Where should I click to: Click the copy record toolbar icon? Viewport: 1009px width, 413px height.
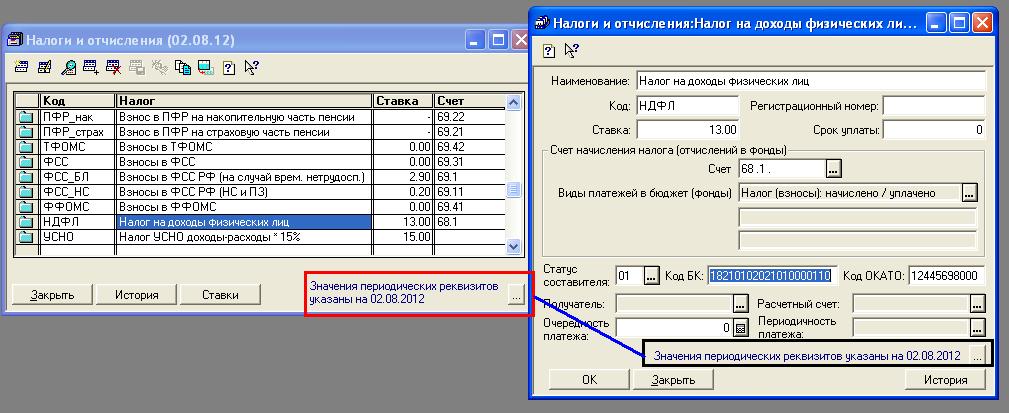[x=181, y=68]
